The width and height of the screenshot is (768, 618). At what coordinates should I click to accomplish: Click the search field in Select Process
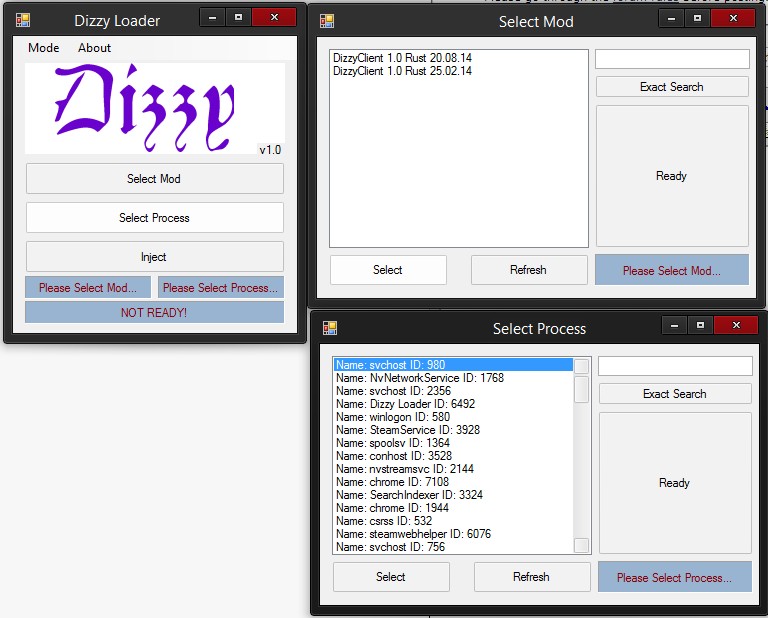[674, 367]
